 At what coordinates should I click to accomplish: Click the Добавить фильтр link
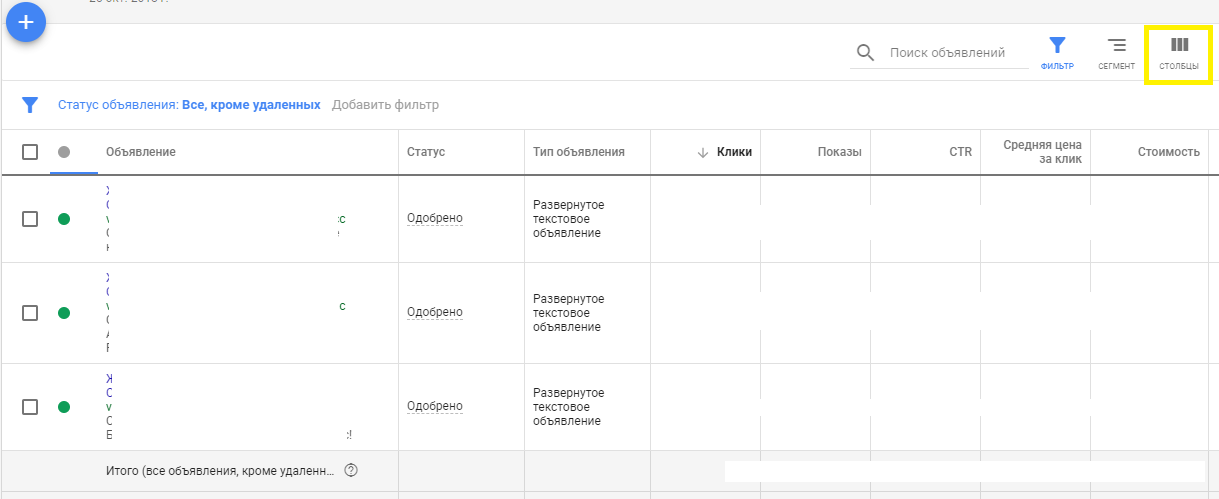385,105
